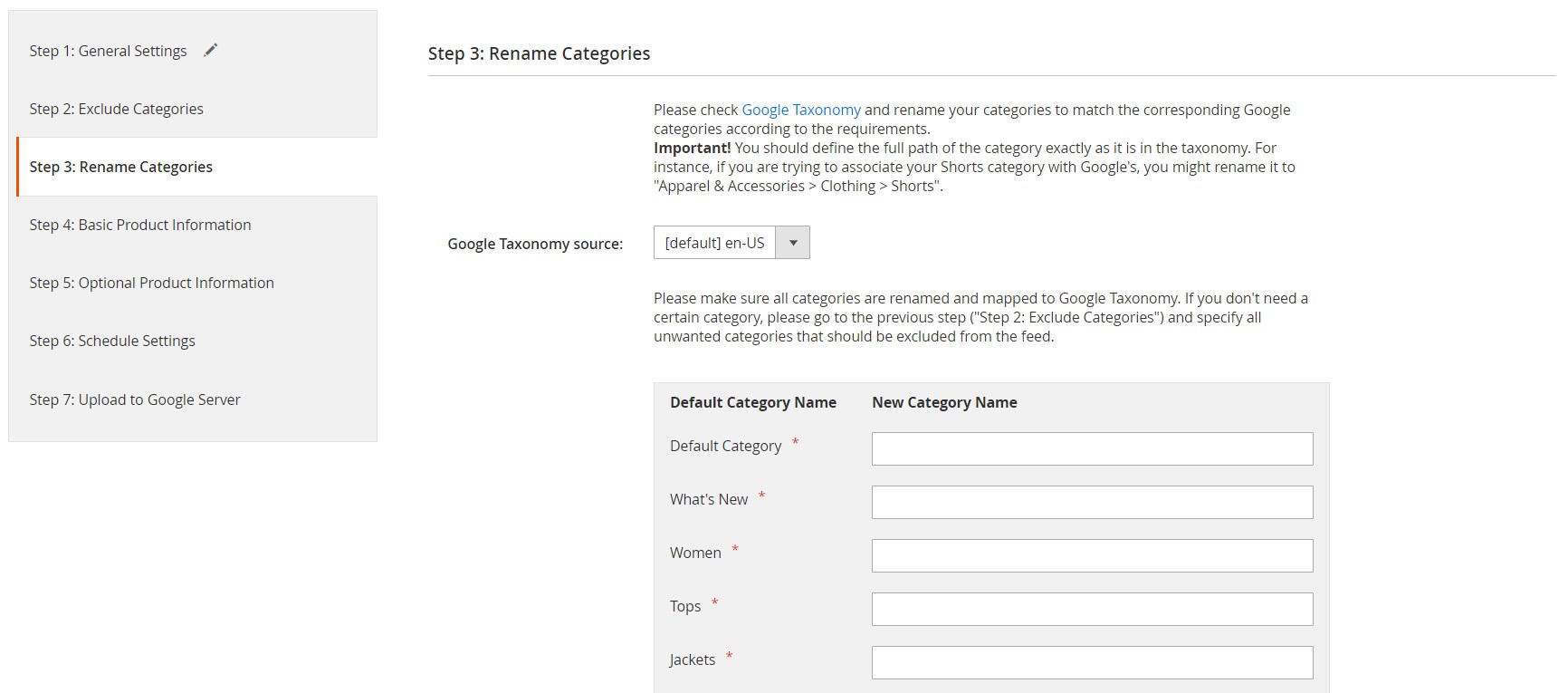Open Step 6: Schedule Settings
The image size is (1568, 693).
pos(111,341)
